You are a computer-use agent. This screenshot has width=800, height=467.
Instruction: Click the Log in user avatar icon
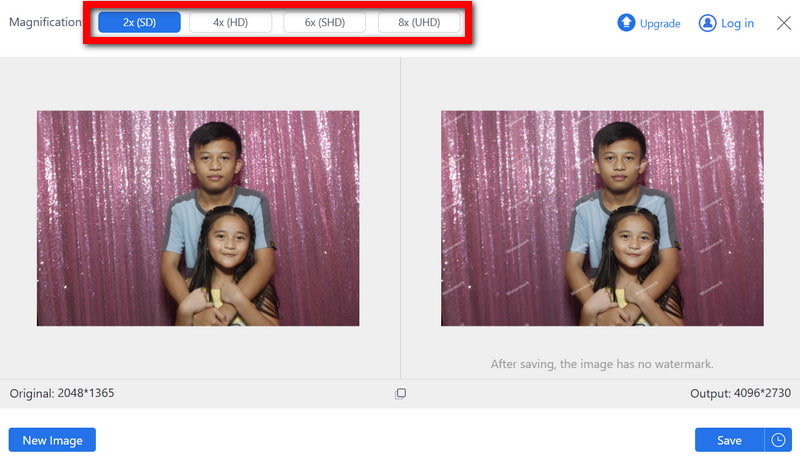(708, 23)
